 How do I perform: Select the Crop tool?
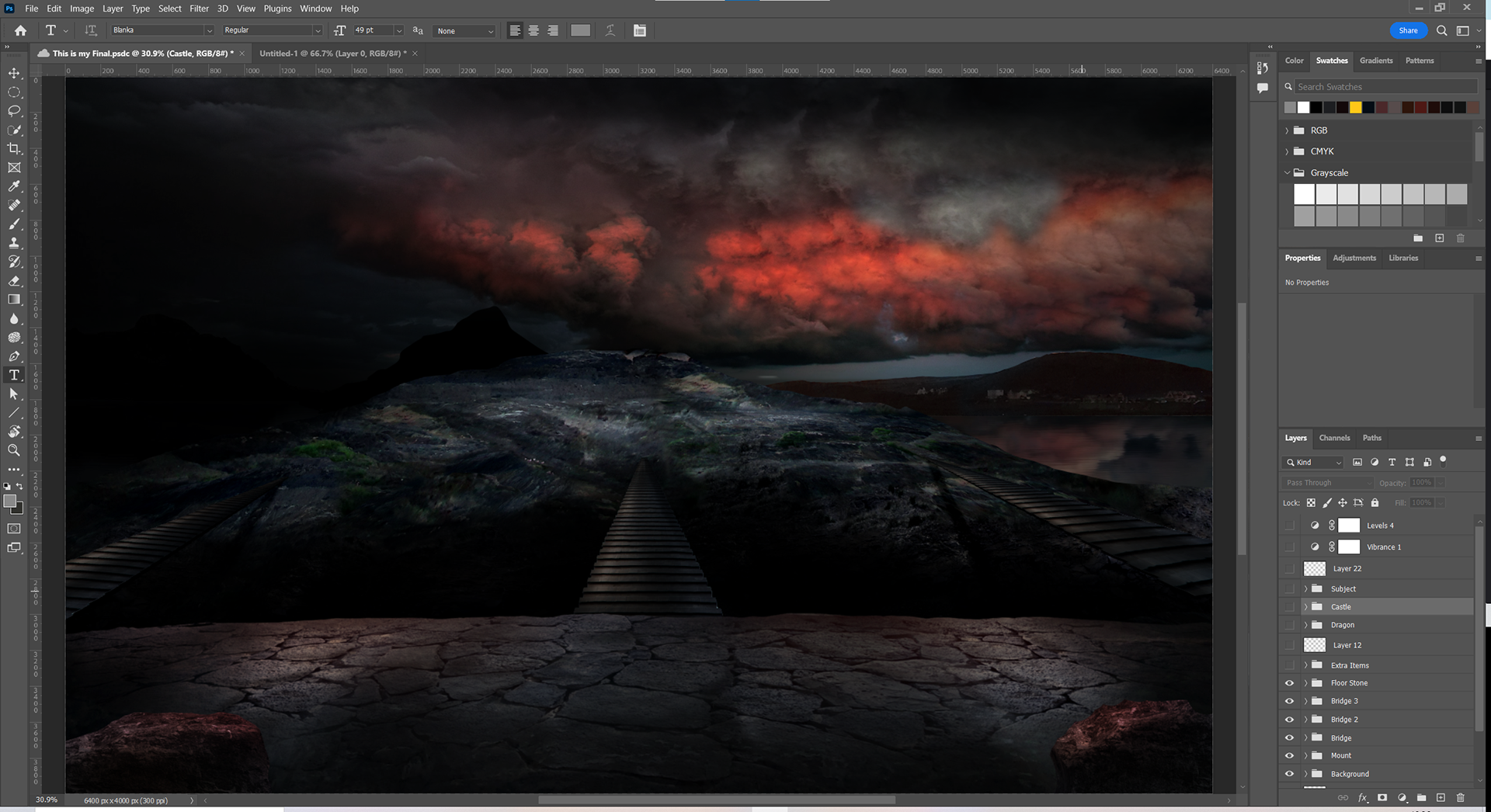click(x=14, y=148)
